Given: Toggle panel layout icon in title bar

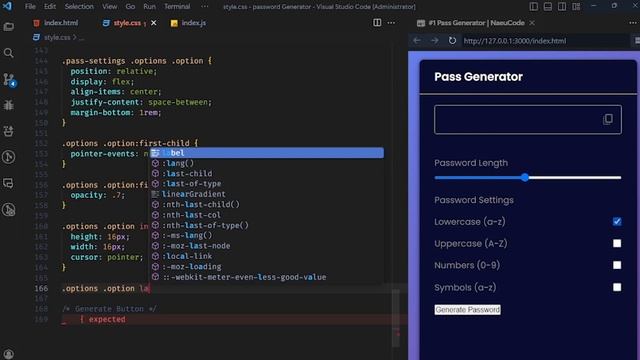Looking at the screenshot, I should pyautogui.click(x=548, y=7).
